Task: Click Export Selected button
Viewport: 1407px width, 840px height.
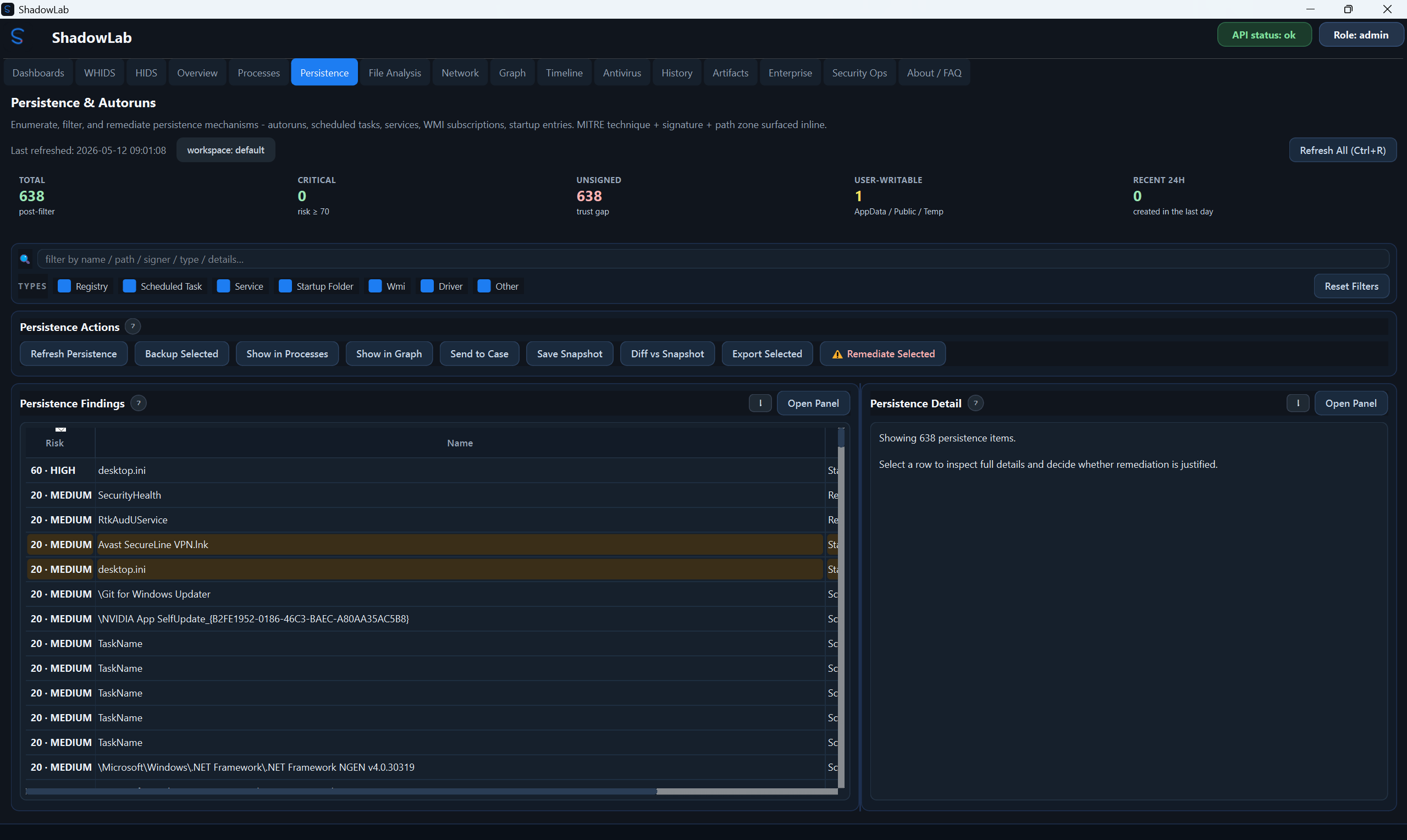Action: pos(767,354)
